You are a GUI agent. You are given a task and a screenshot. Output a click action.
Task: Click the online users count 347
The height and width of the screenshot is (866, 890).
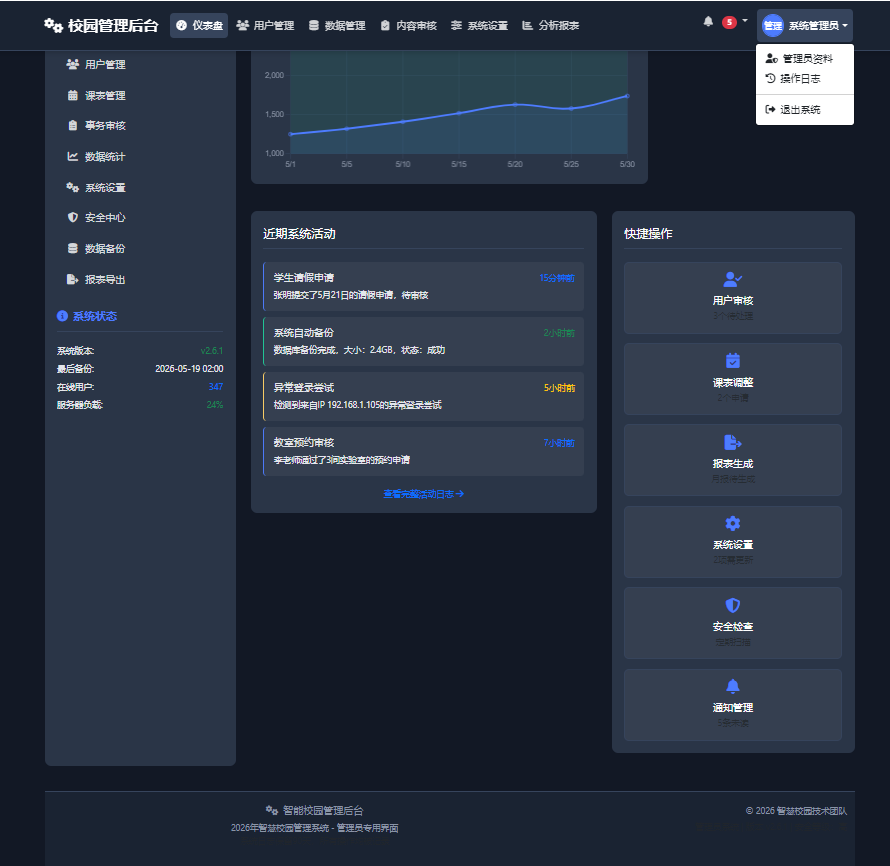click(216, 386)
